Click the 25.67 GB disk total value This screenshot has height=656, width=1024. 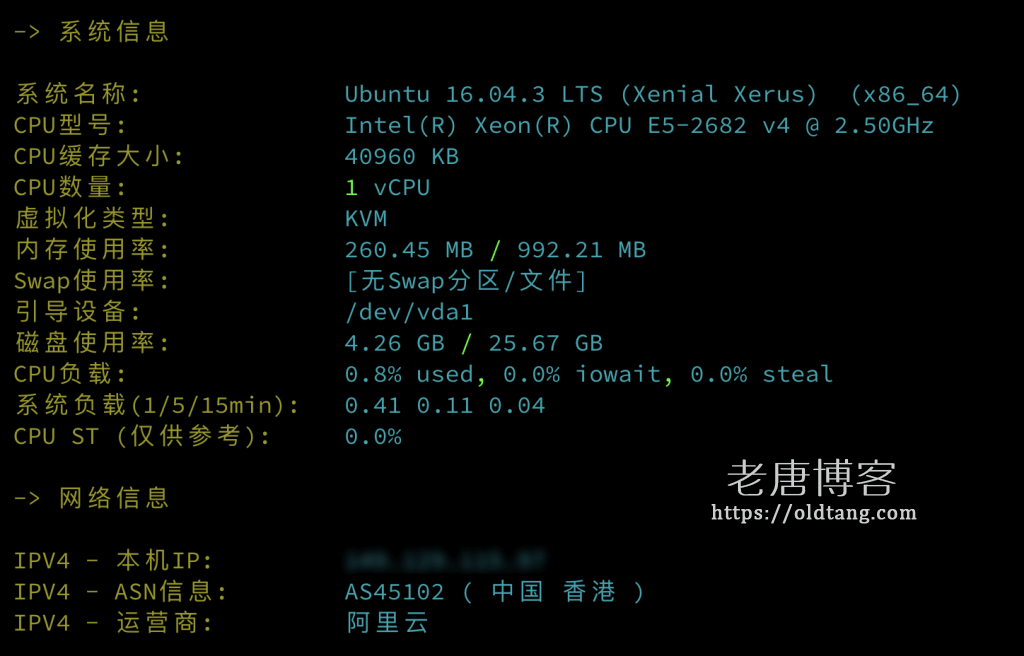pyautogui.click(x=545, y=343)
